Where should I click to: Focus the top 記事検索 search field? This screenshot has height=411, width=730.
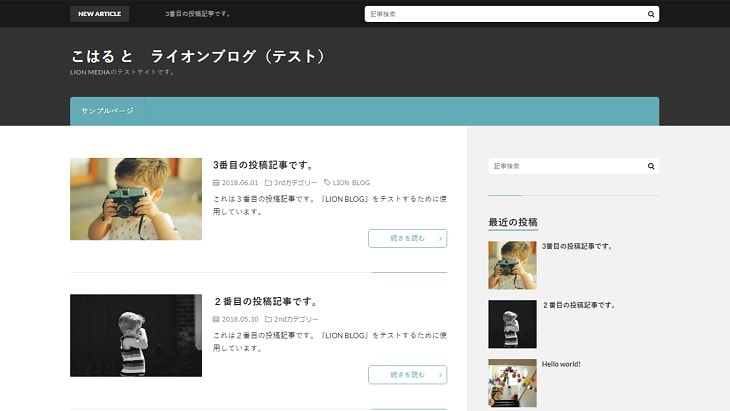(x=505, y=14)
